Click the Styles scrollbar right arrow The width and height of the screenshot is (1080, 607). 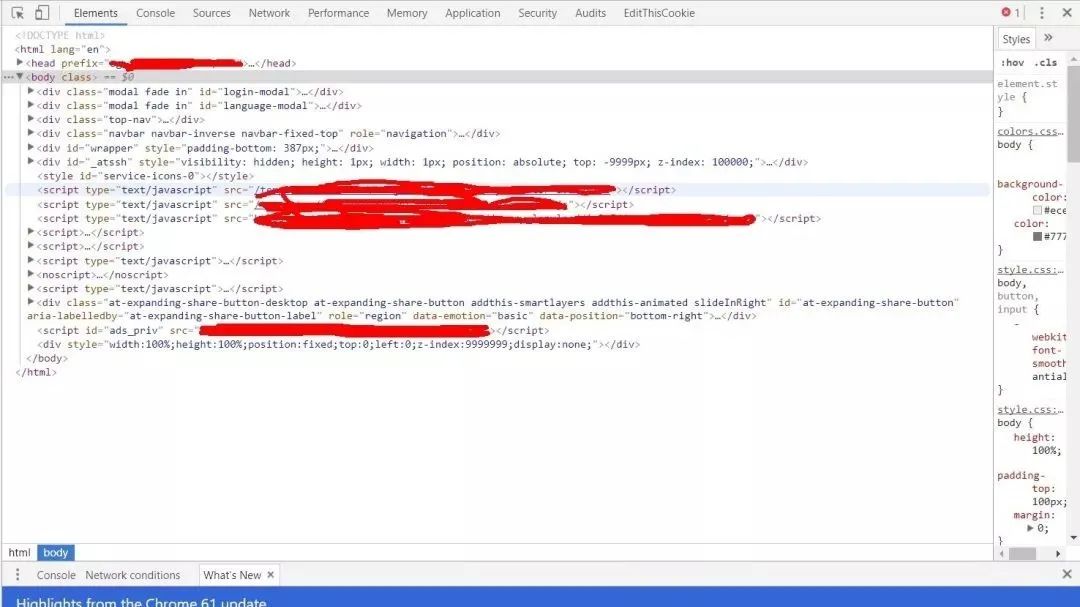coord(1058,554)
